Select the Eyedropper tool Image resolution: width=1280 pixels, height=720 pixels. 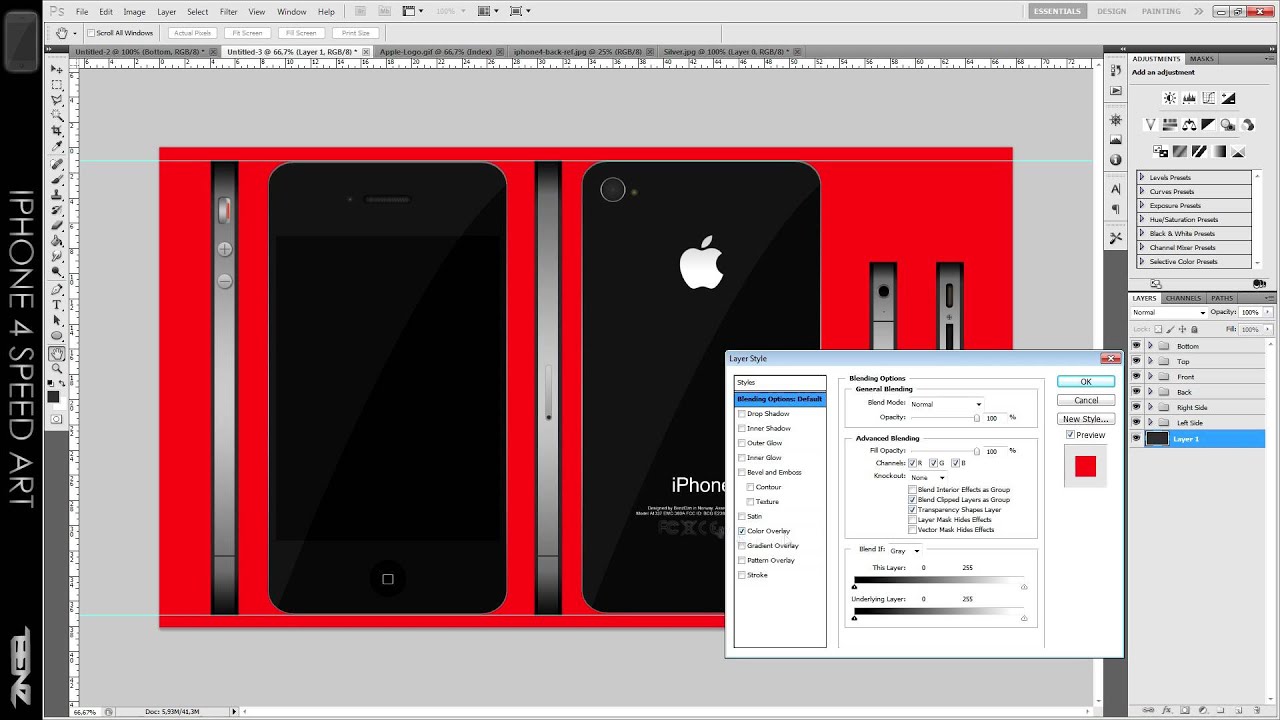tap(57, 146)
